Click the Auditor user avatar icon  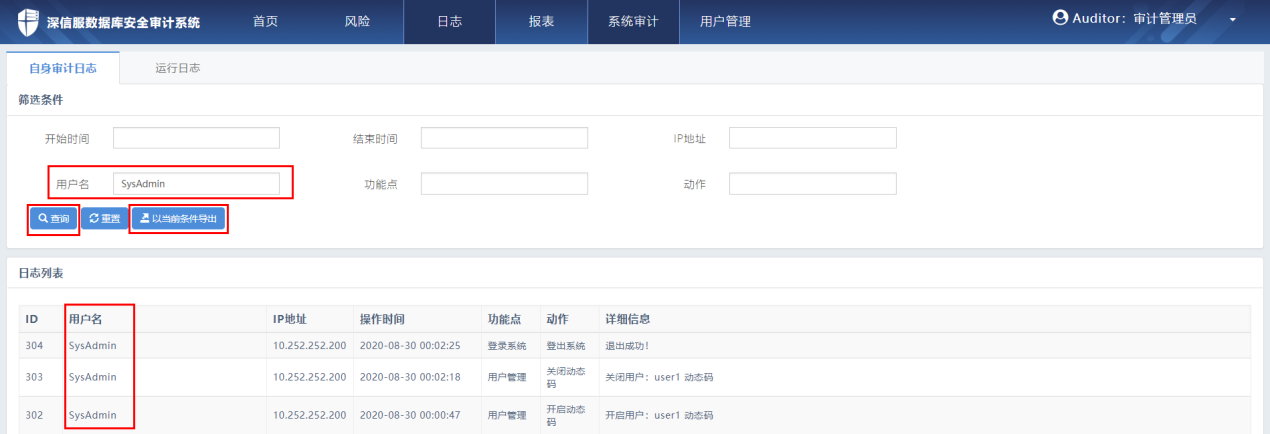[1060, 18]
